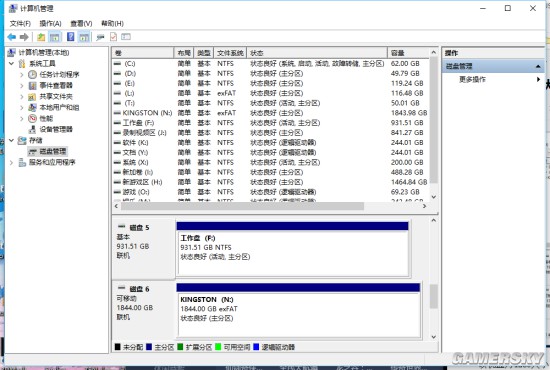Click the Back arrow toolbar icon
This screenshot has height=370, width=550.
12,37
